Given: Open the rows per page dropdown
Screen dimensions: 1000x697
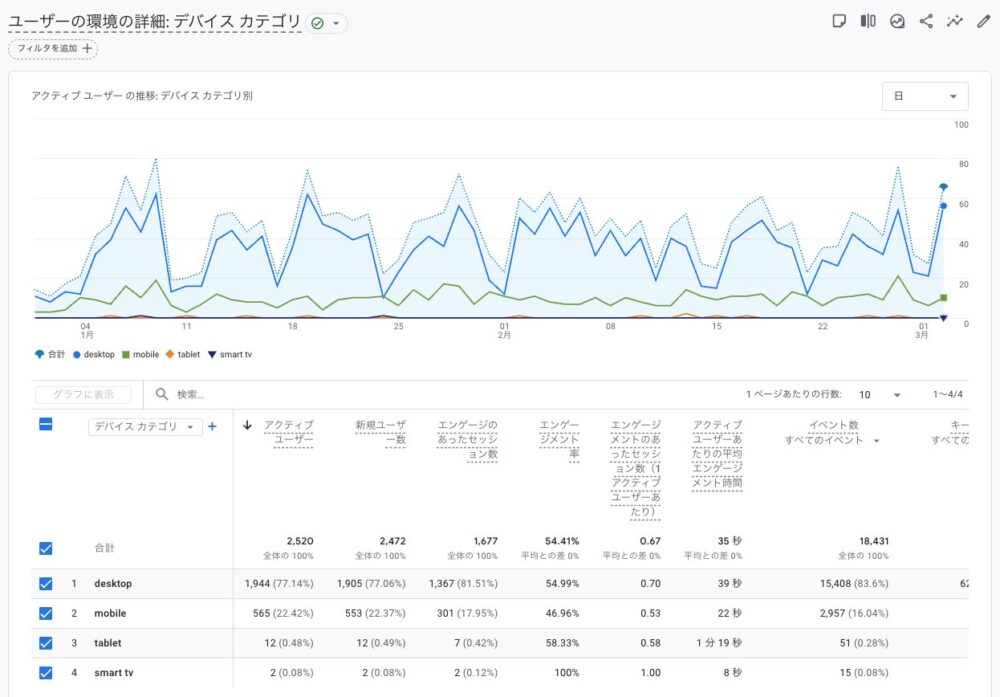Looking at the screenshot, I should pyautogui.click(x=882, y=395).
